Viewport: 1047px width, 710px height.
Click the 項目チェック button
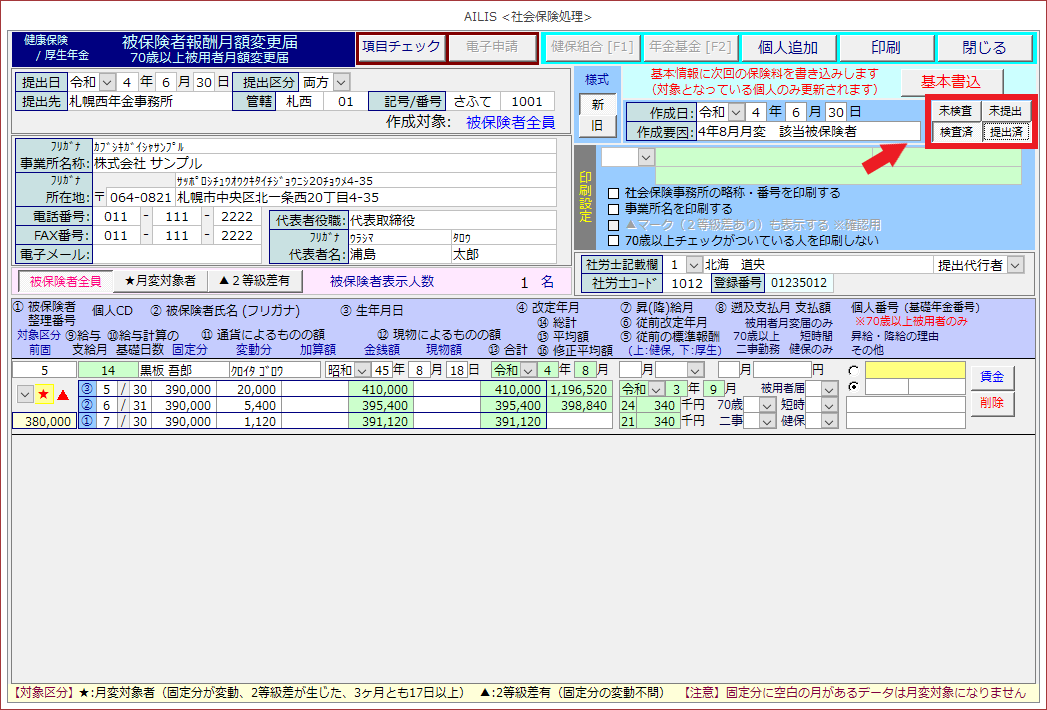pos(400,47)
